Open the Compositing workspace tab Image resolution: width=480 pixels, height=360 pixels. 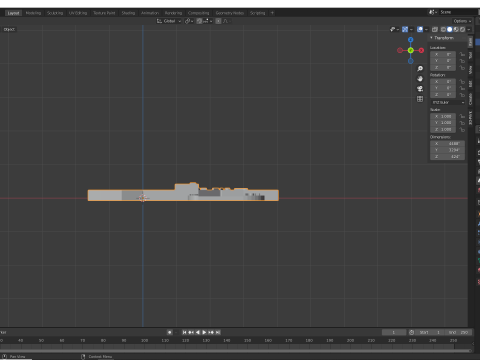[198, 13]
